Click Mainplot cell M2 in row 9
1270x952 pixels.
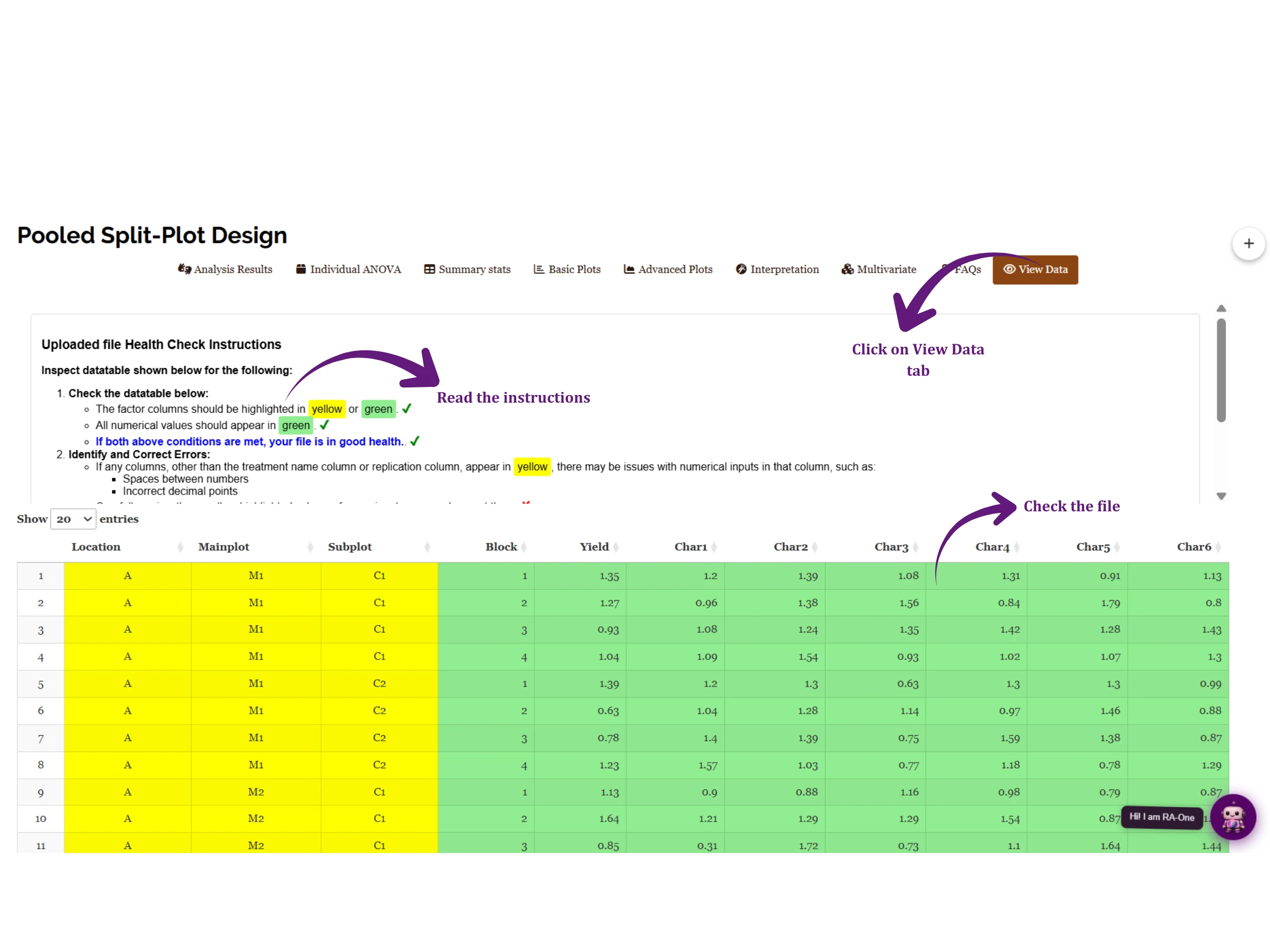point(256,792)
